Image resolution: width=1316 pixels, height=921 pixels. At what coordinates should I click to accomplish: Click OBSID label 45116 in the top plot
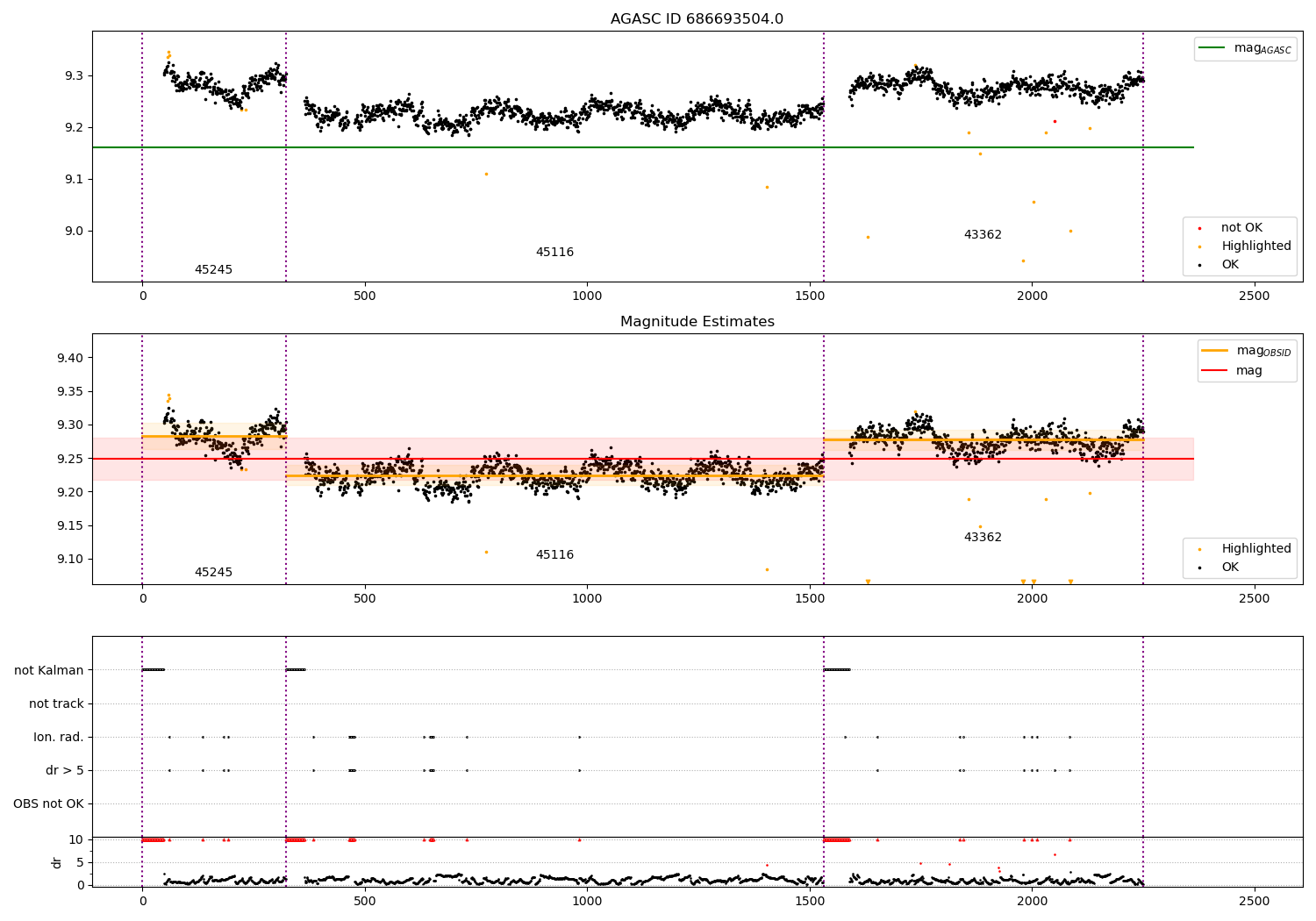(x=554, y=252)
